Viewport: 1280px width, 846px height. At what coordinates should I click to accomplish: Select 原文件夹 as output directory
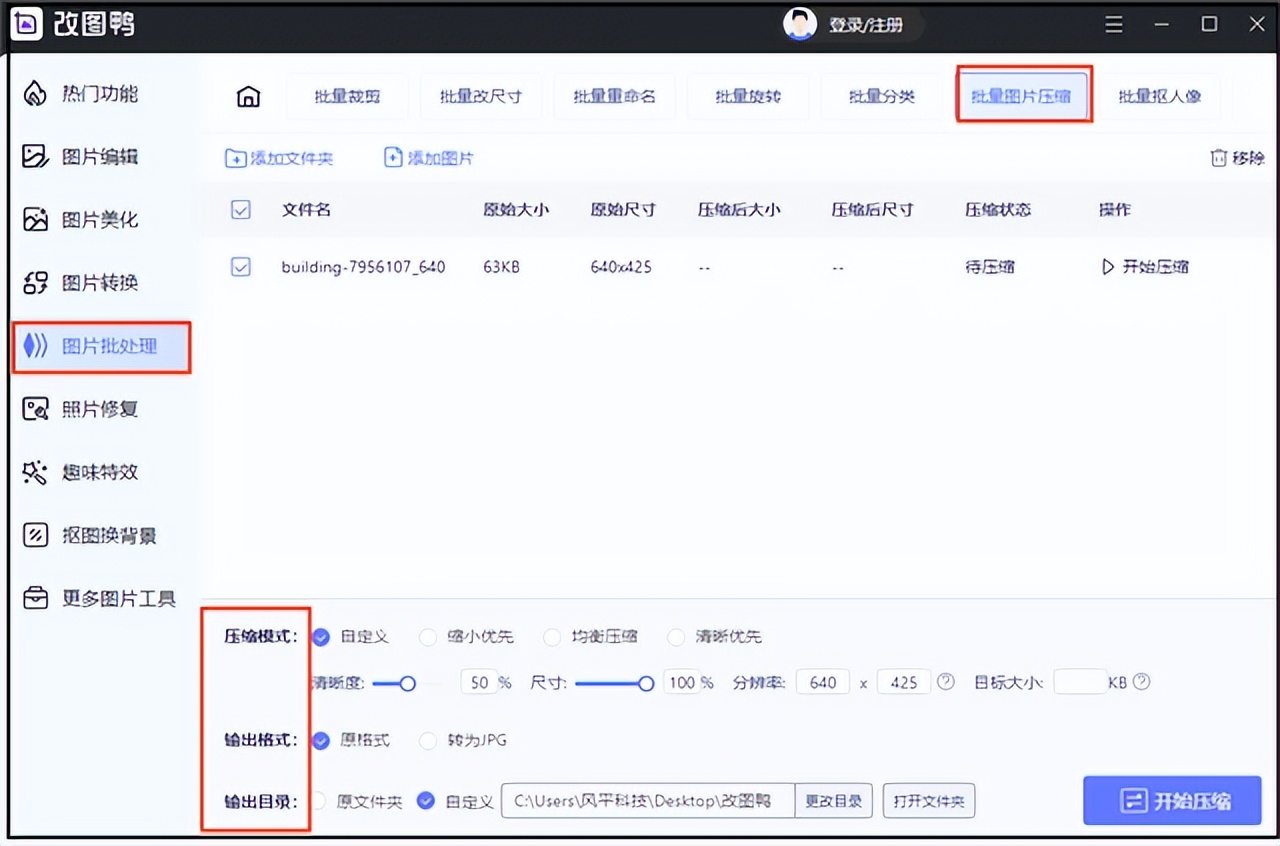[318, 800]
